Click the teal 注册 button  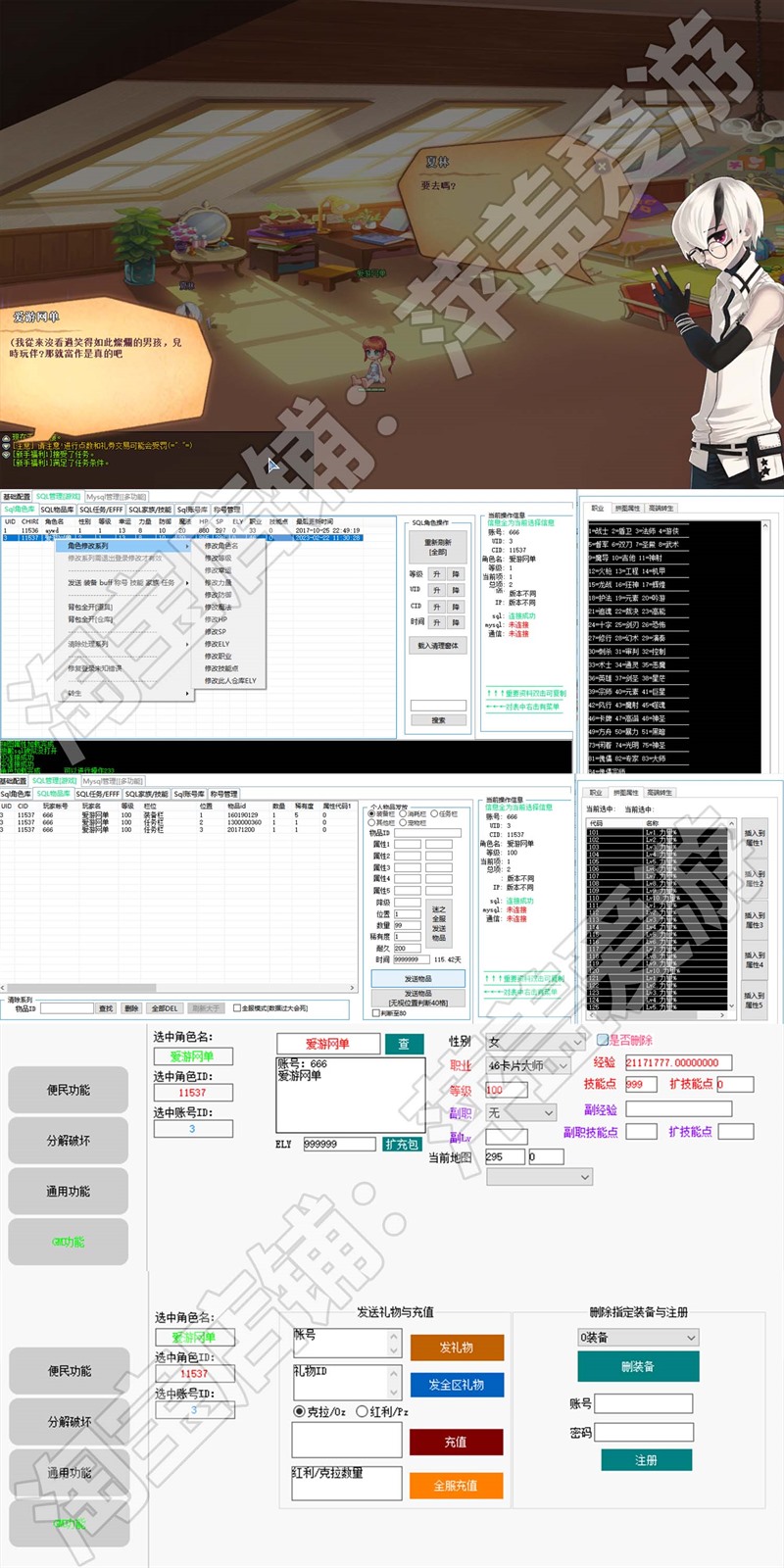(646, 1460)
